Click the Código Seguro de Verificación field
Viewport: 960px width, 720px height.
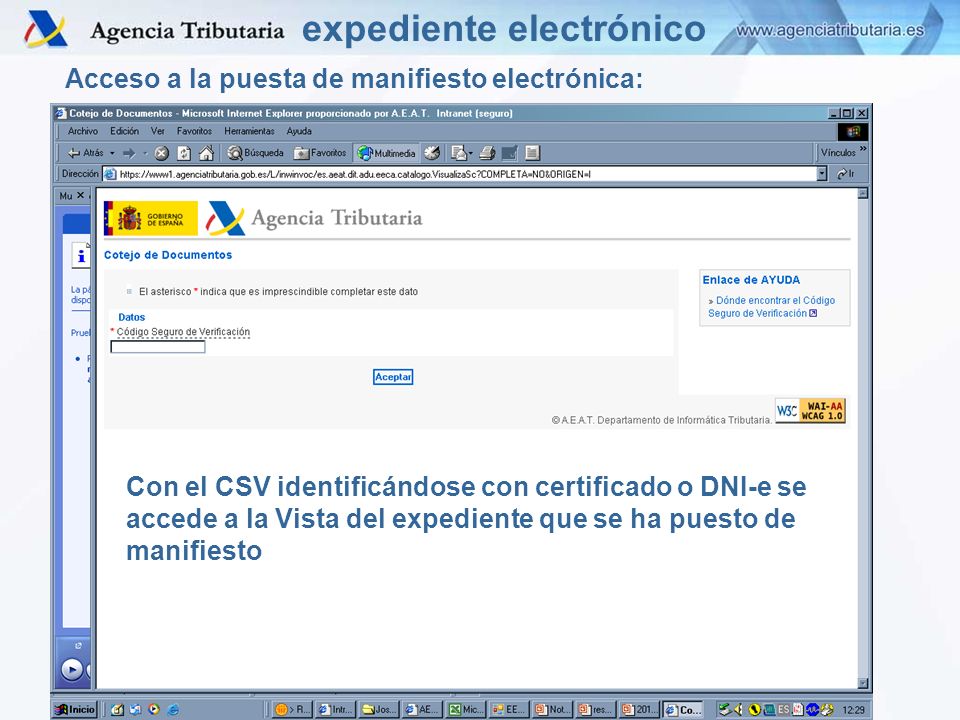(158, 347)
